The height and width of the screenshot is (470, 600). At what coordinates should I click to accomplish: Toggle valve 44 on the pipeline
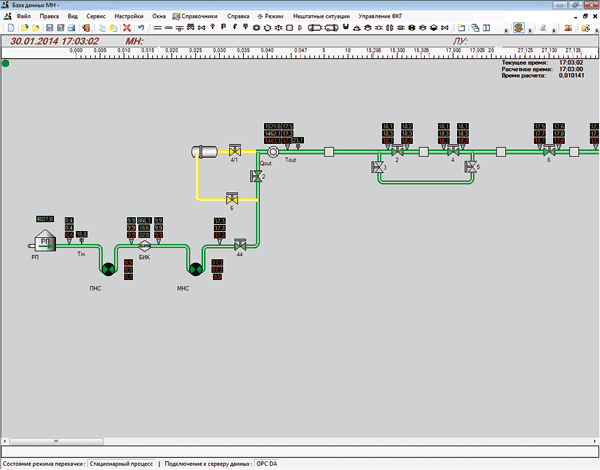click(x=240, y=245)
